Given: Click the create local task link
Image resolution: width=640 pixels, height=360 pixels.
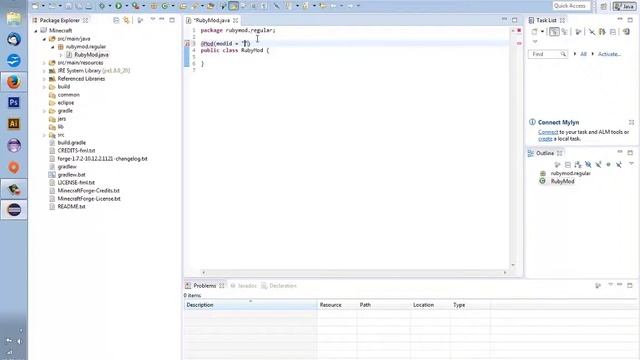Looking at the screenshot, I should tap(545, 139).
